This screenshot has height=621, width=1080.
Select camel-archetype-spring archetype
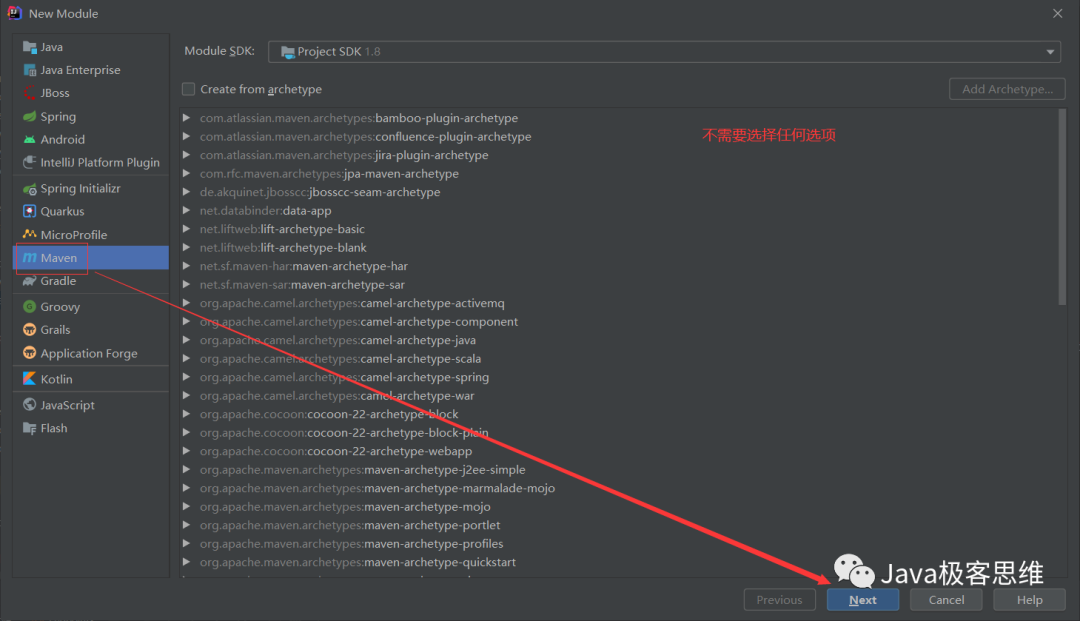click(x=344, y=377)
